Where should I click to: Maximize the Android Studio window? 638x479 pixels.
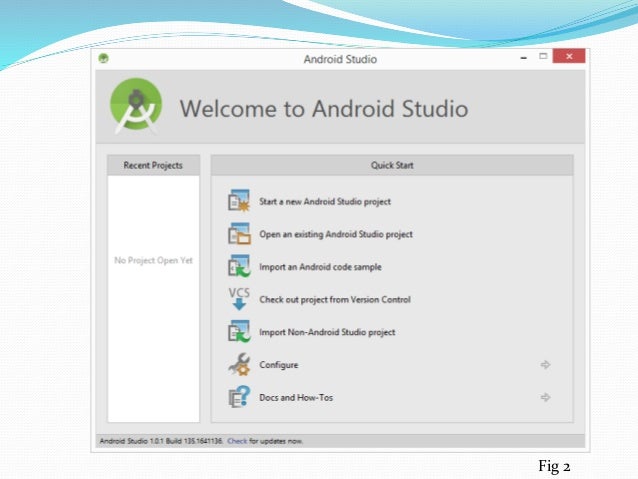pos(543,56)
